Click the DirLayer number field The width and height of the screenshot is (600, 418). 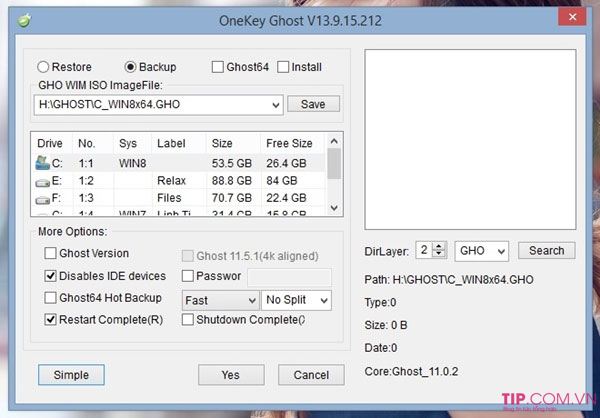(x=424, y=250)
